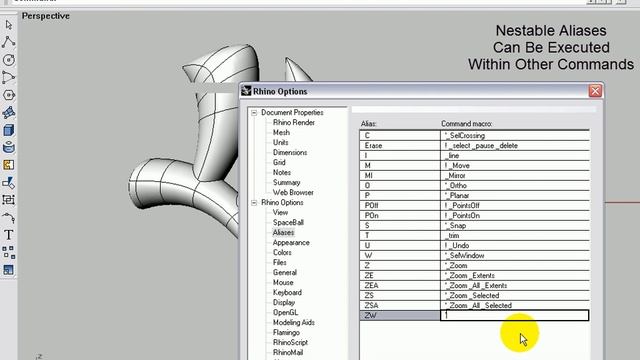Open the Web Browser page
The image size is (640, 360).
(x=293, y=193)
